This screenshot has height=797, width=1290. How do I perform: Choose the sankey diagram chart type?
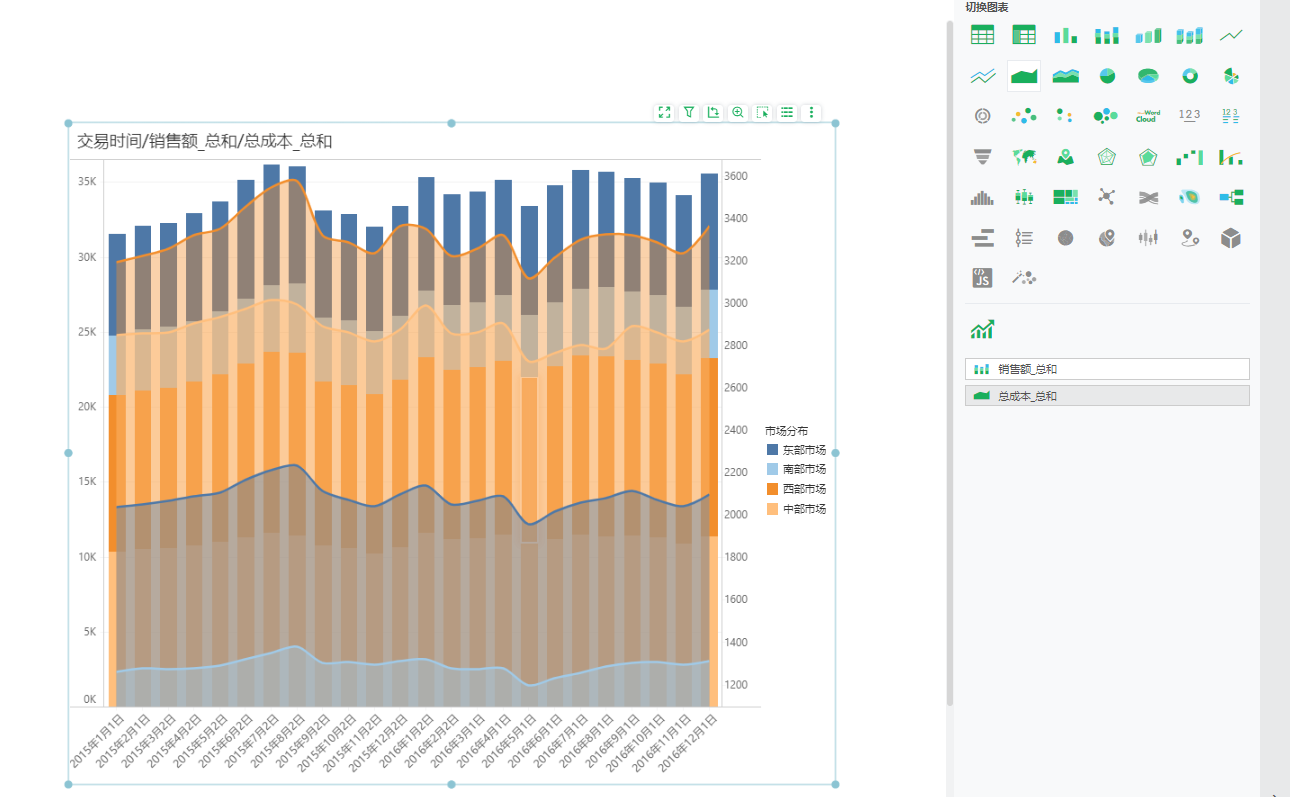1148,197
